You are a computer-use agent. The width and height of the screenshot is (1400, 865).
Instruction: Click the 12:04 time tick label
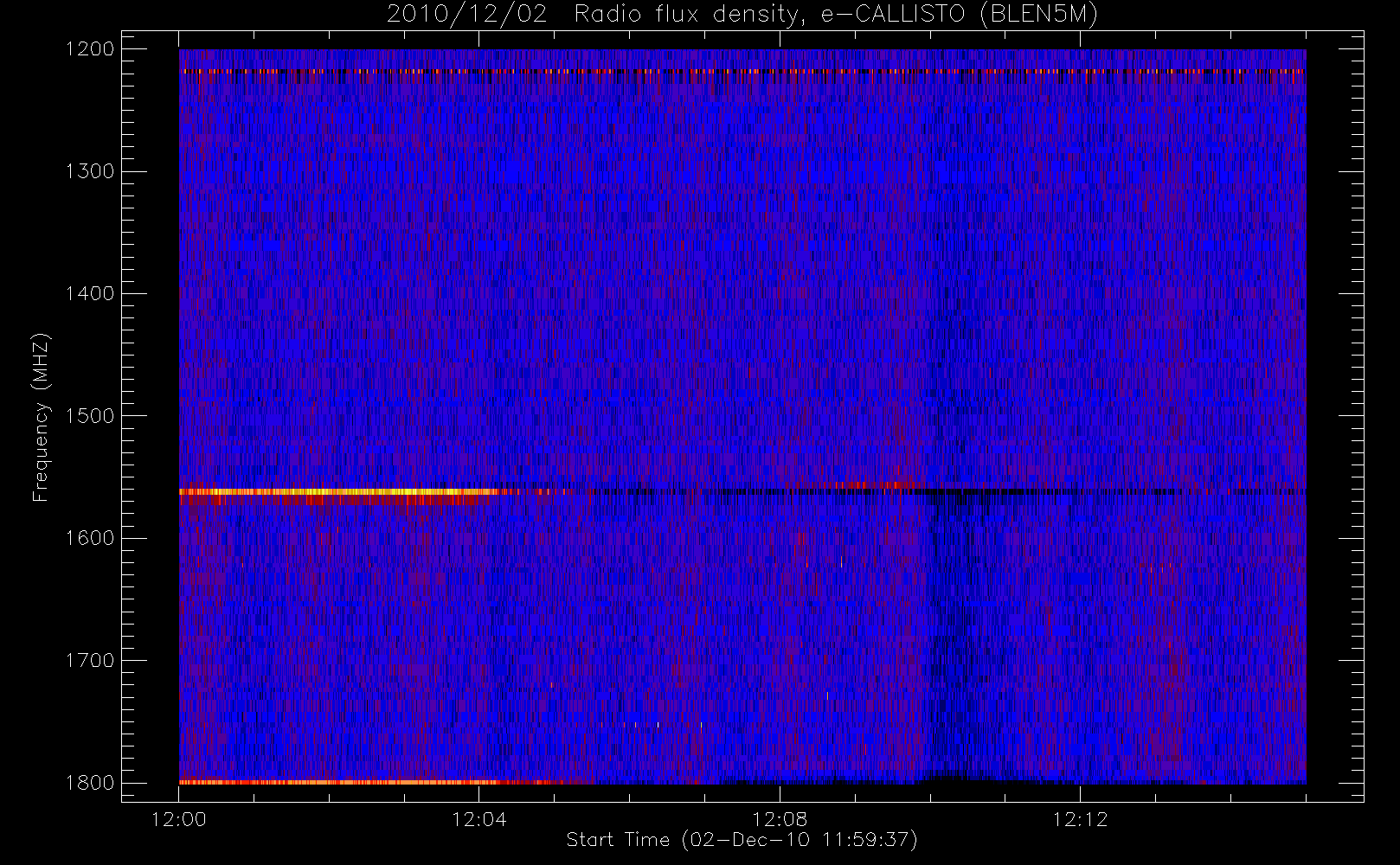[479, 819]
